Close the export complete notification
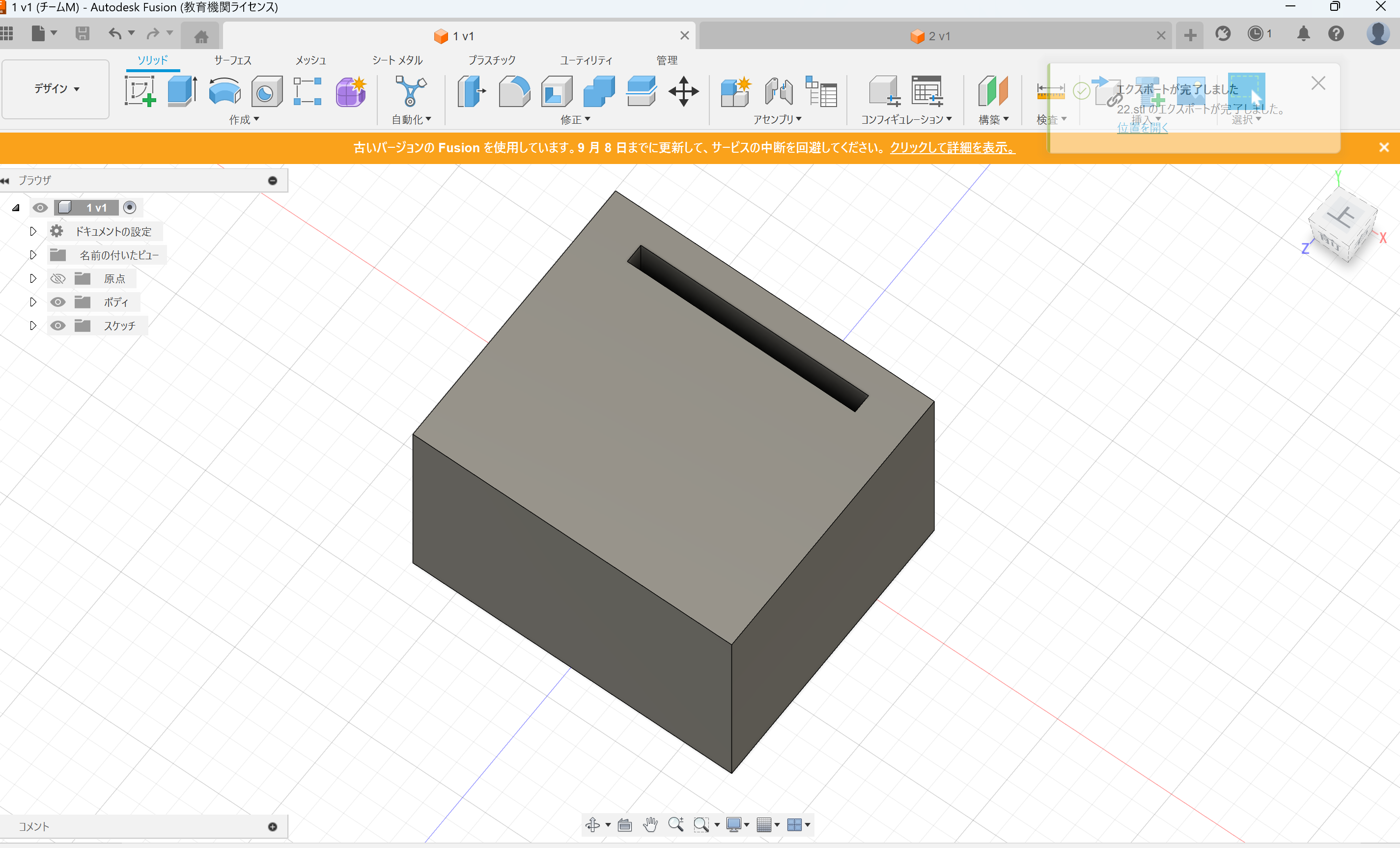 pyautogui.click(x=1318, y=83)
